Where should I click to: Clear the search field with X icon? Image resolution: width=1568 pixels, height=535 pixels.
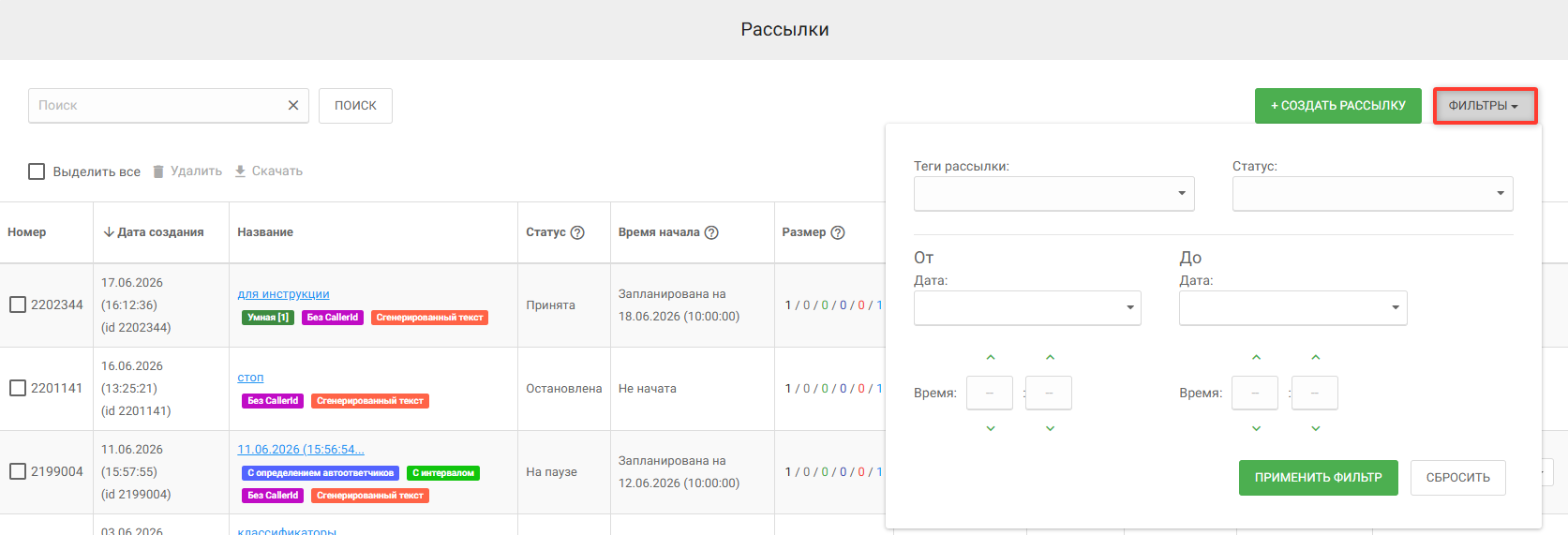point(293,105)
